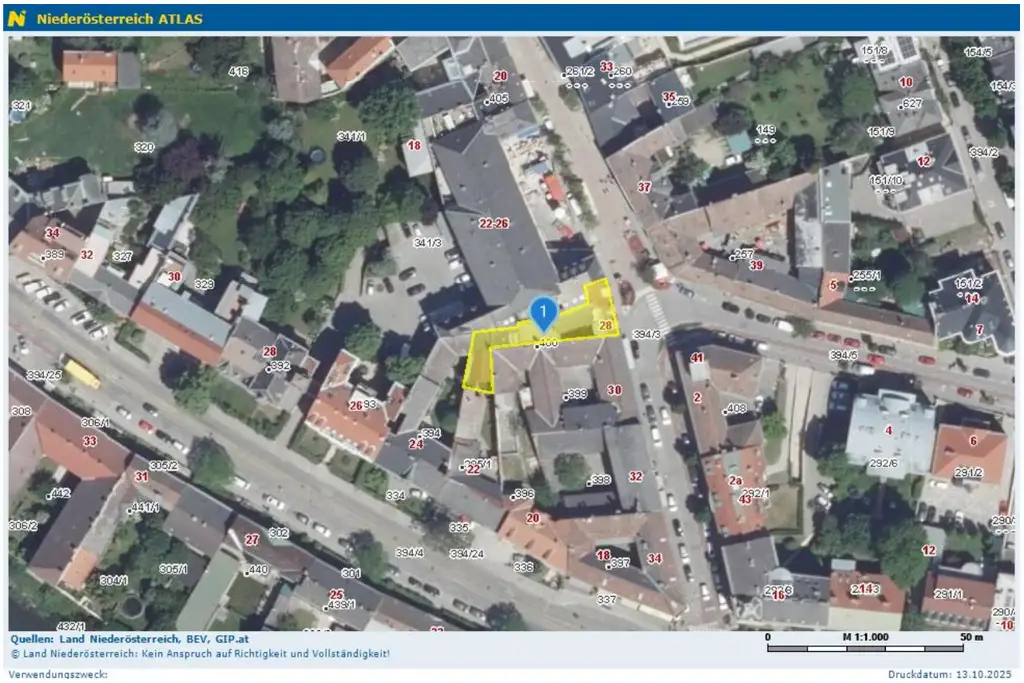Click parcel number 416 in the garden
This screenshot has width=1024, height=683.
238,72
